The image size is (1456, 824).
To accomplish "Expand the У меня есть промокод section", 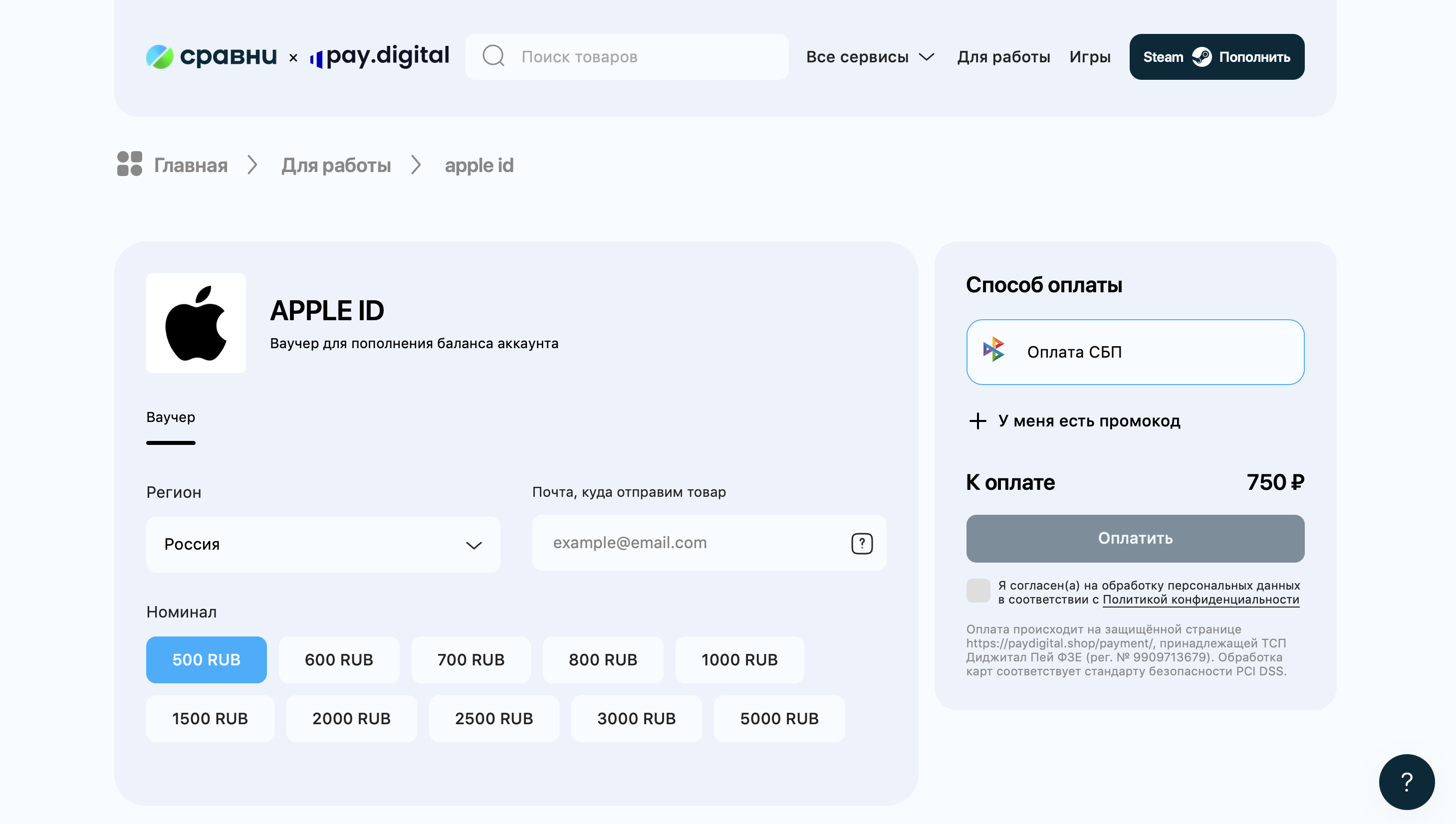I will click(1089, 421).
